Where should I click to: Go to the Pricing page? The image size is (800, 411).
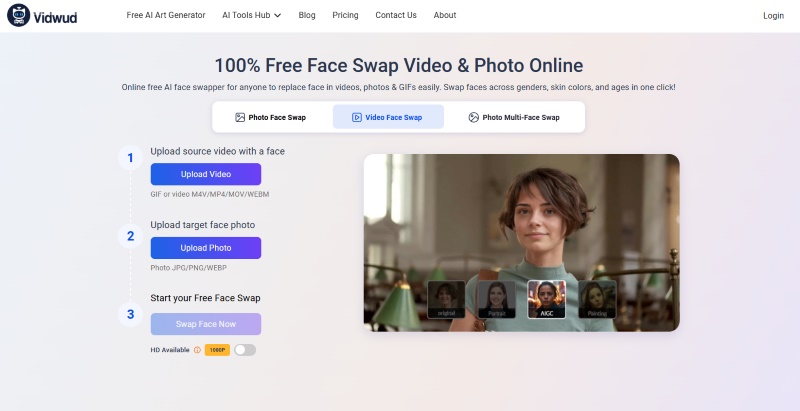(x=345, y=15)
